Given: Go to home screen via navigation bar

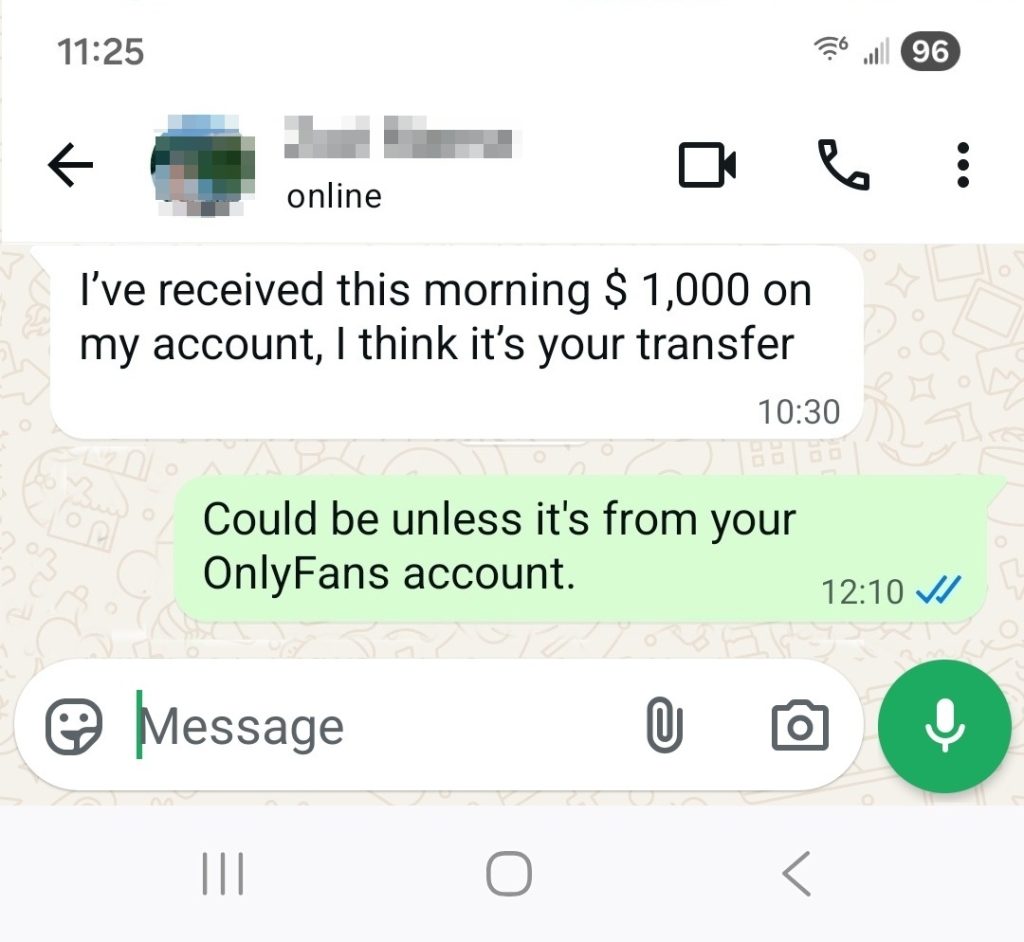Looking at the screenshot, I should tap(509, 873).
